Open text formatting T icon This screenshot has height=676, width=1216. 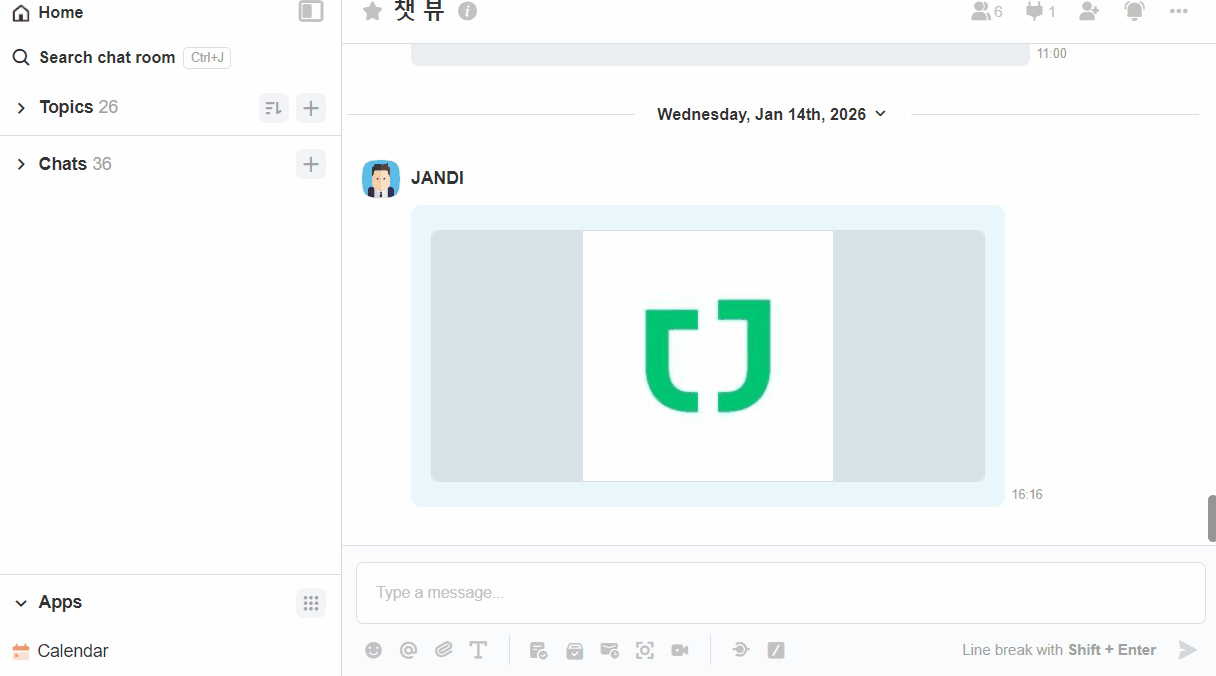(x=478, y=650)
